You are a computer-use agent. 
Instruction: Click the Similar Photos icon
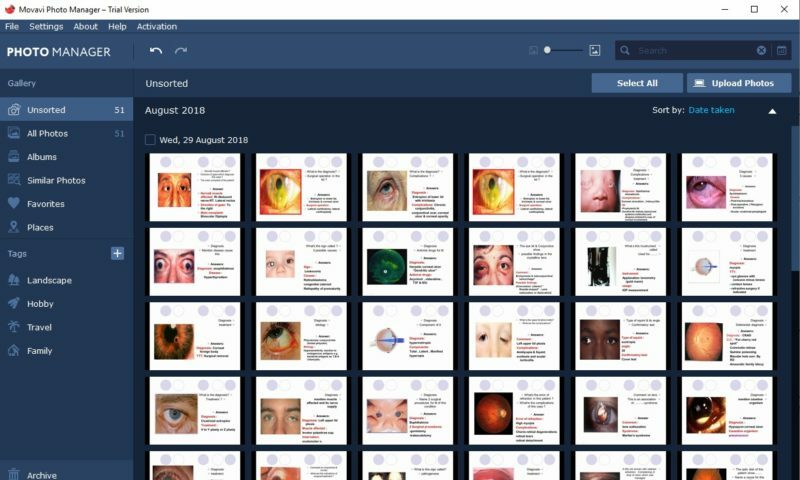14,180
